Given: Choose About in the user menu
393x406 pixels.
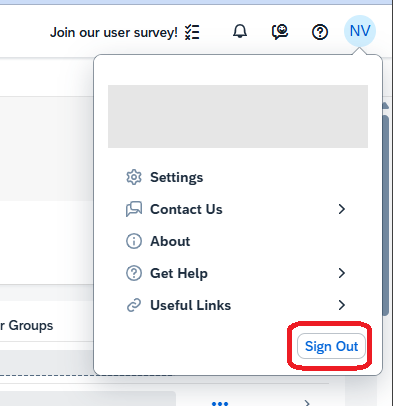Looking at the screenshot, I should point(238,241).
